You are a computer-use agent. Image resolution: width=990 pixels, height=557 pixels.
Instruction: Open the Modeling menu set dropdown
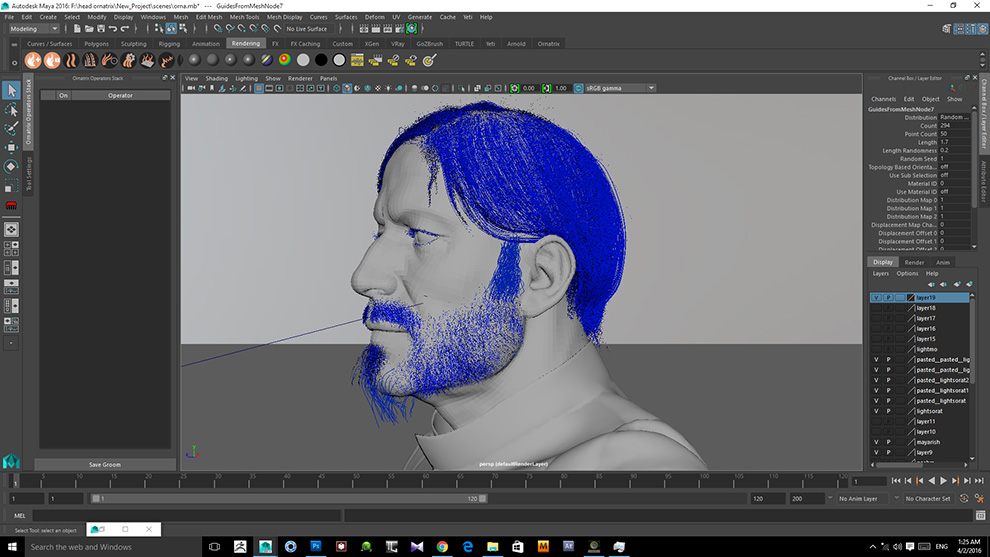pos(33,29)
